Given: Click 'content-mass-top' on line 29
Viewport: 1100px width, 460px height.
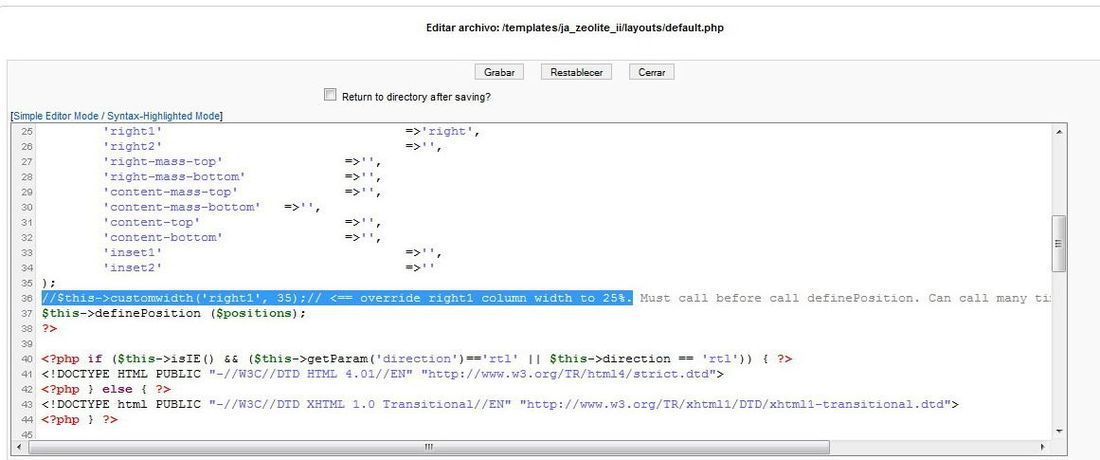Looking at the screenshot, I should [170, 191].
